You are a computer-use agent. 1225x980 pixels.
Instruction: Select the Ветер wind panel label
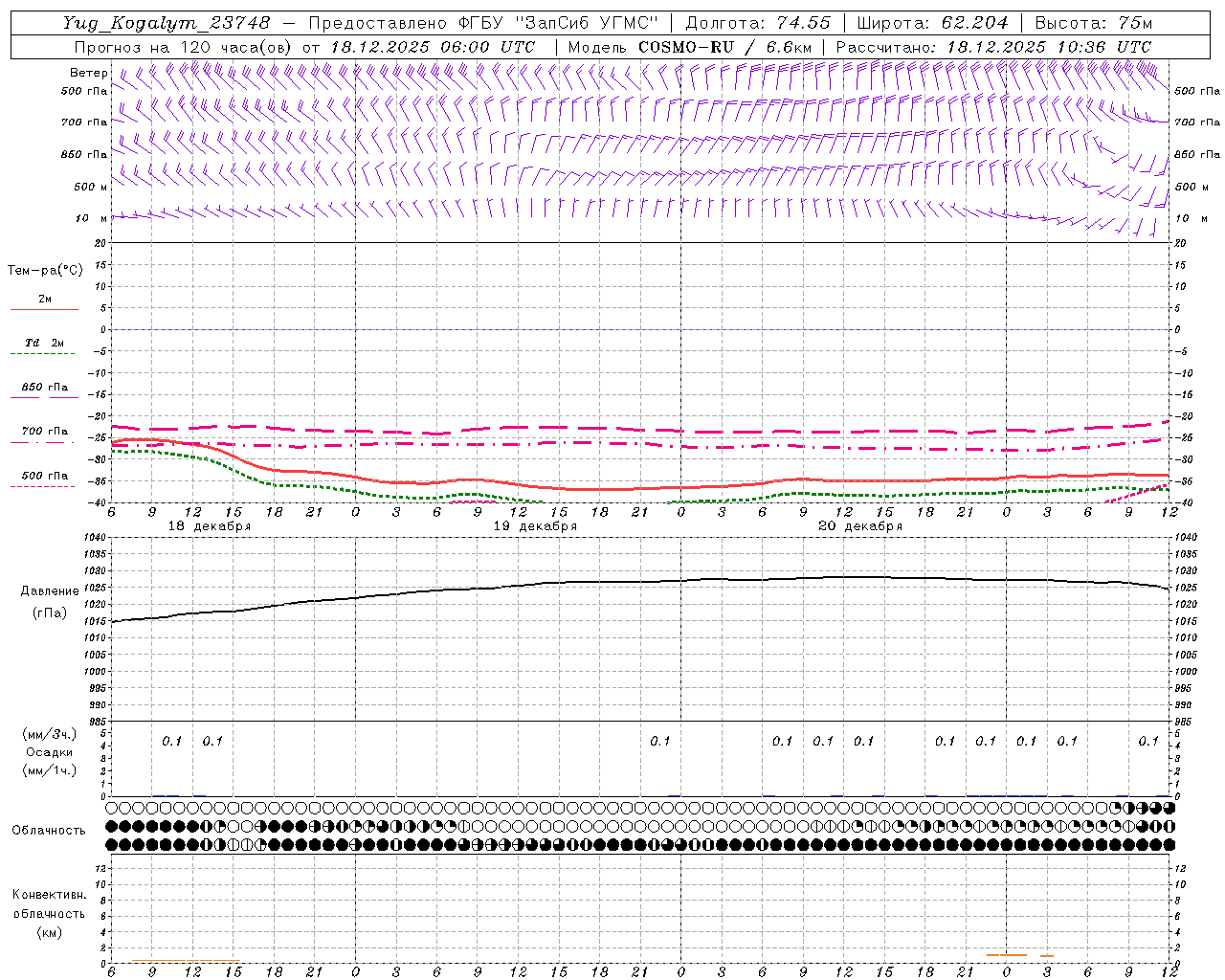(89, 73)
